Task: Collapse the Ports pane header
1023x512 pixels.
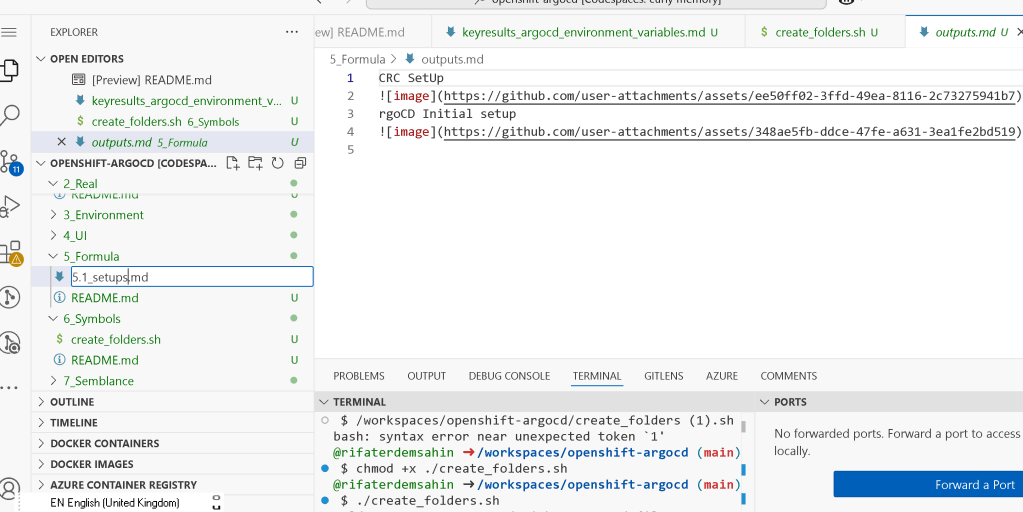Action: pyautogui.click(x=765, y=402)
